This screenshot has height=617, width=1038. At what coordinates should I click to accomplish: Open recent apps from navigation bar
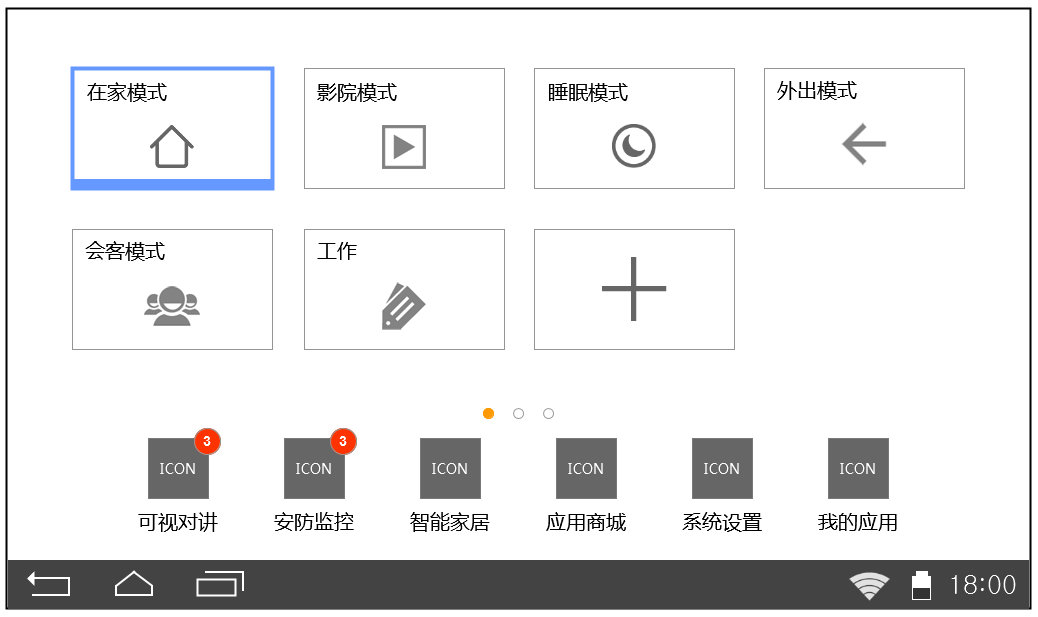coord(220,584)
